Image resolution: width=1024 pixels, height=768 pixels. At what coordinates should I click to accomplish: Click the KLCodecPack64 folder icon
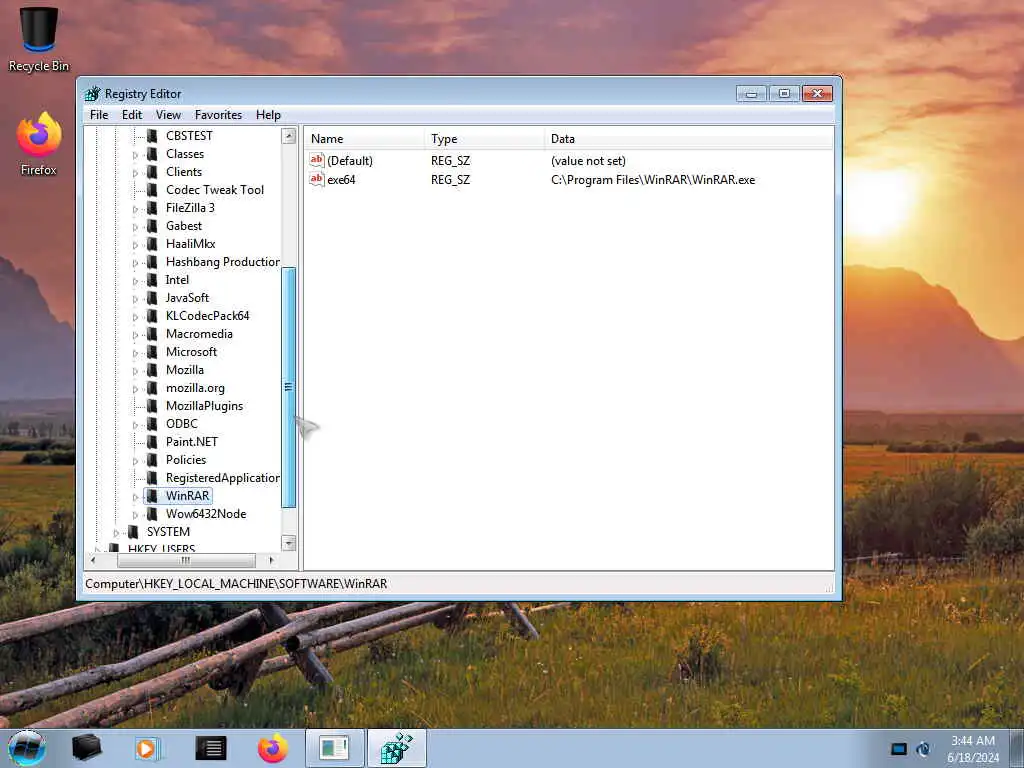(x=152, y=316)
